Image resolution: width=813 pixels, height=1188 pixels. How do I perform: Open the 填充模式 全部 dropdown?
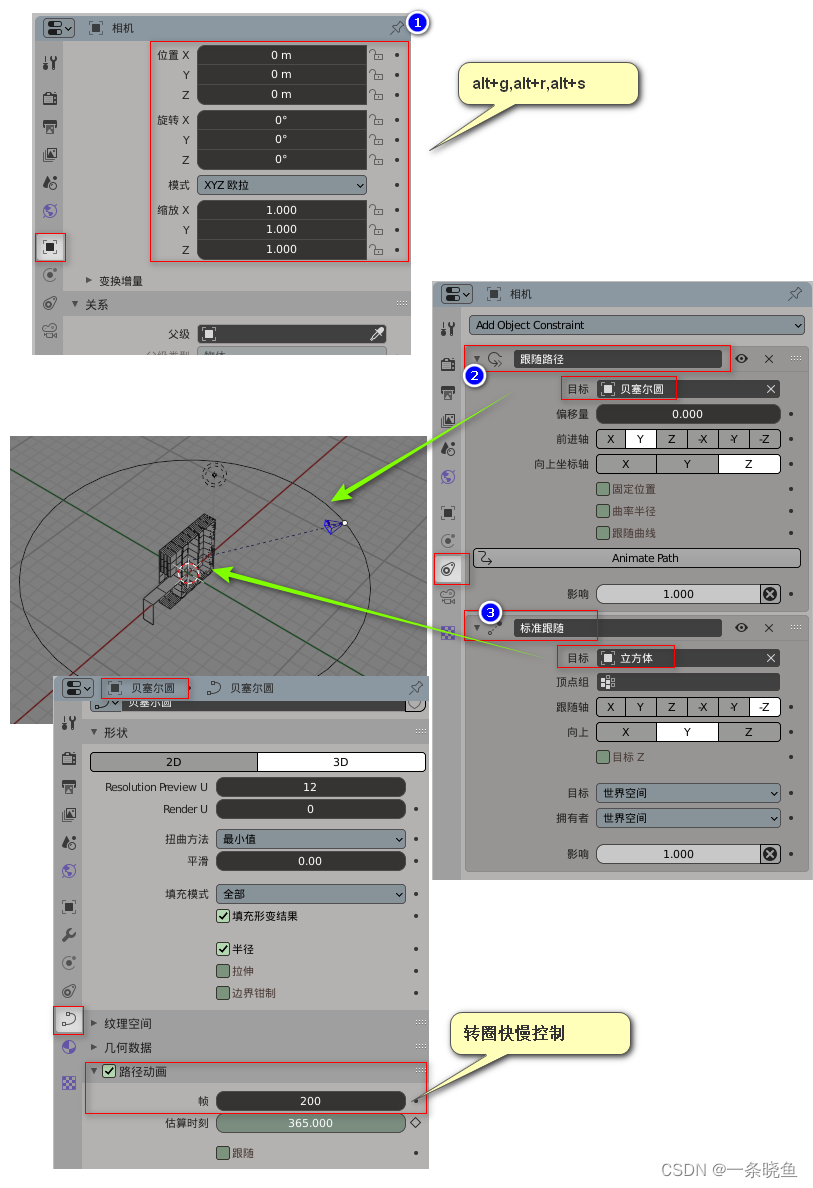coord(311,894)
